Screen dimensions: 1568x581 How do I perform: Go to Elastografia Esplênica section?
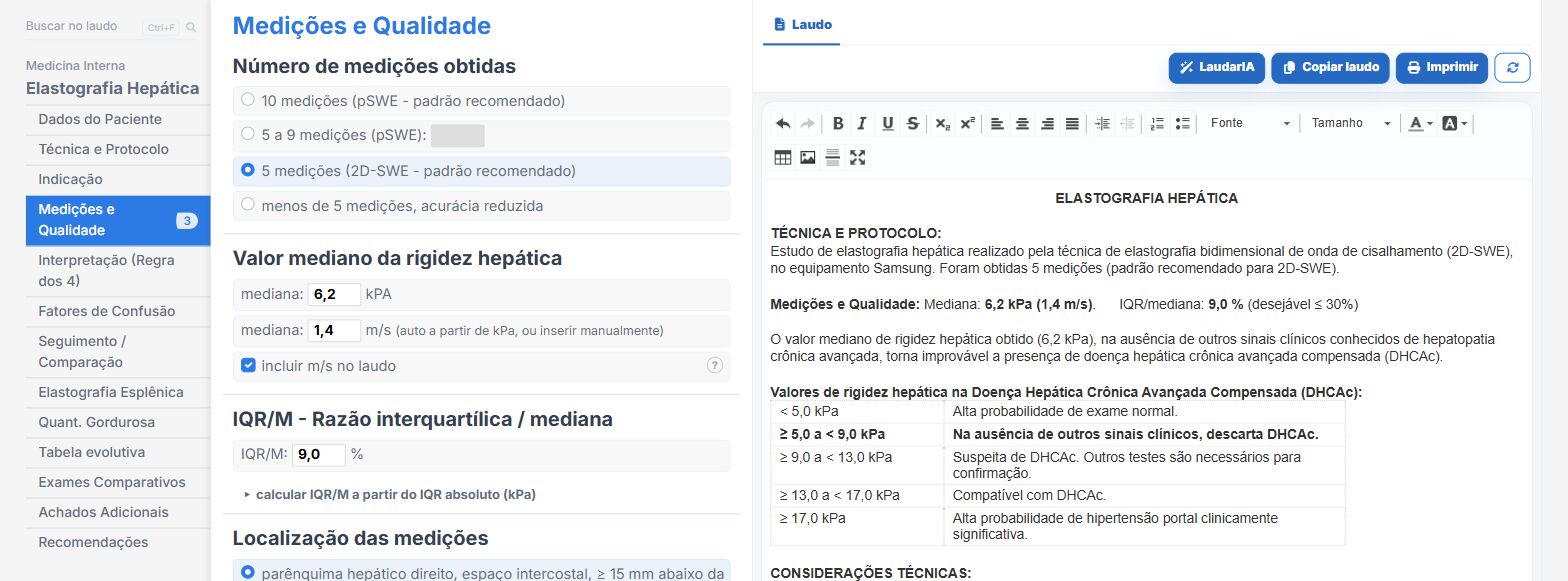[x=118, y=392]
